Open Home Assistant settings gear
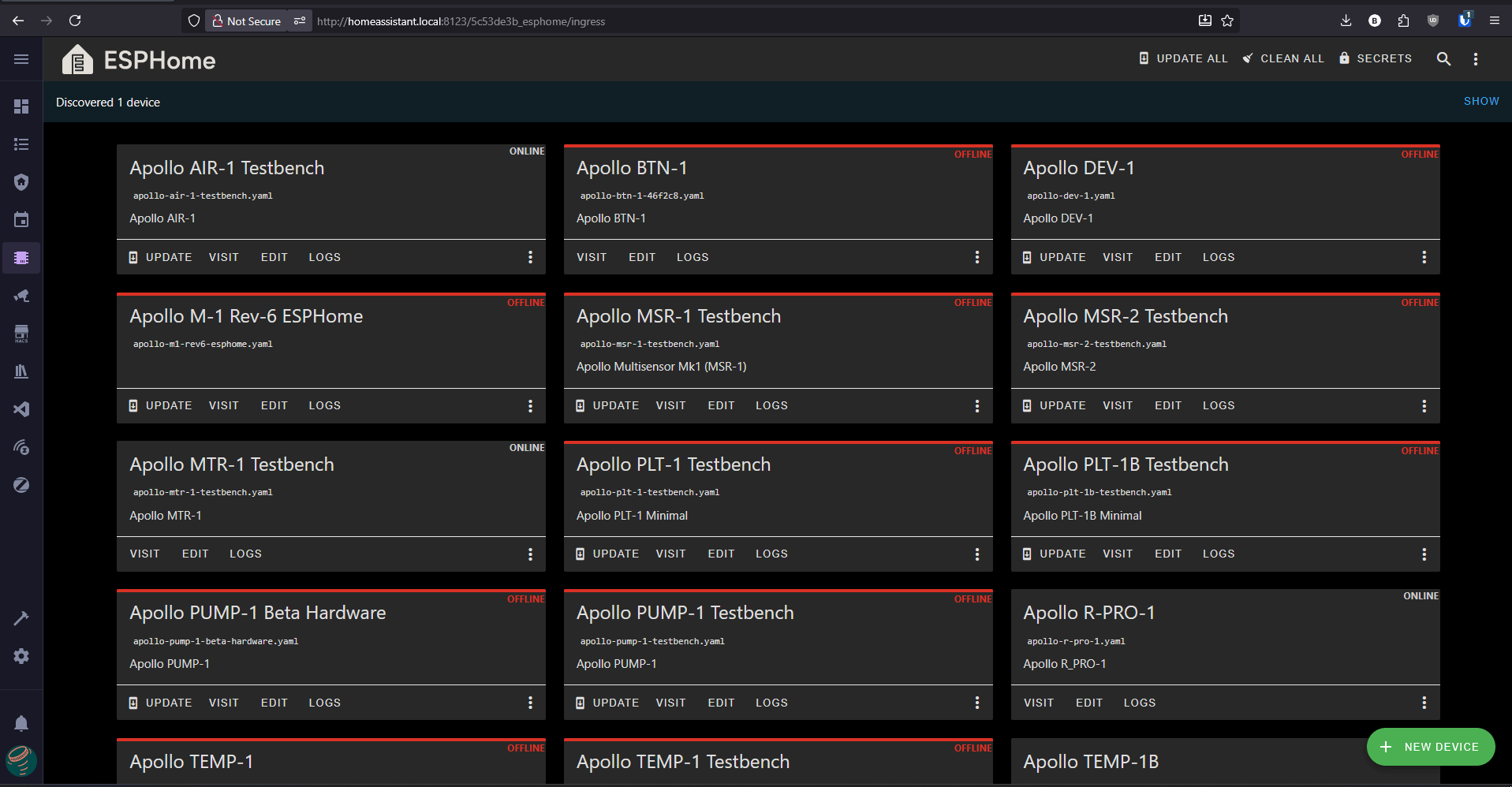The width and height of the screenshot is (1512, 787). click(x=21, y=656)
